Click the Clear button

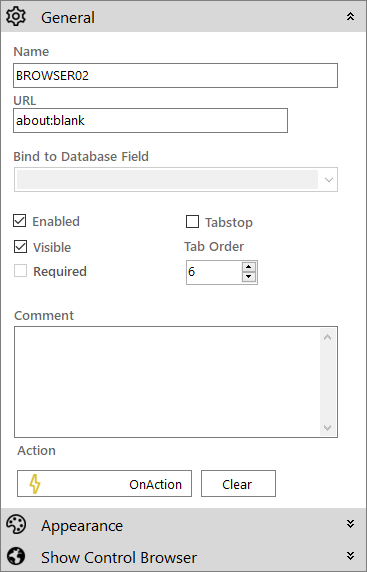click(x=238, y=484)
